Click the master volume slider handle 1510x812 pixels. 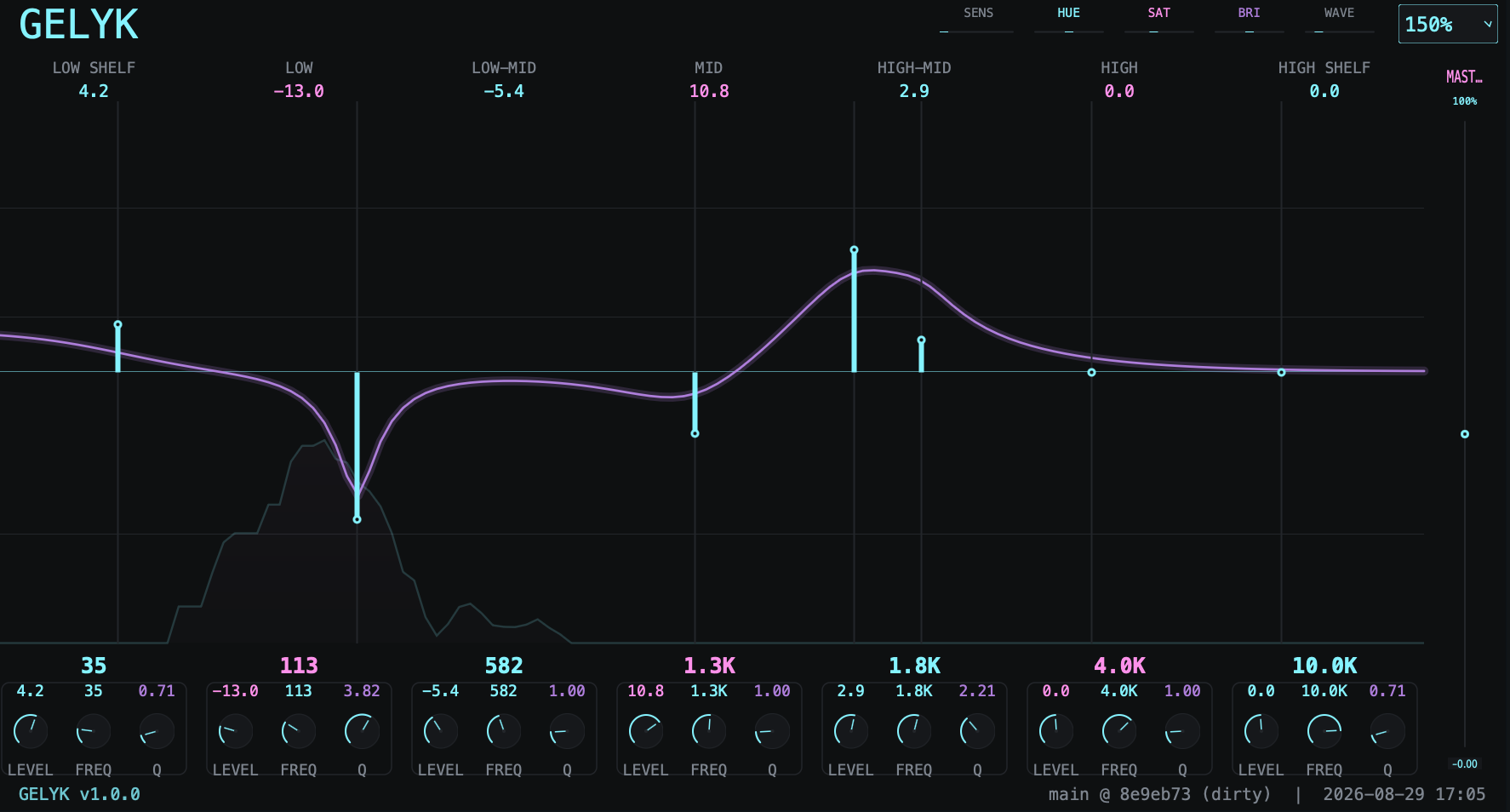tap(1465, 434)
